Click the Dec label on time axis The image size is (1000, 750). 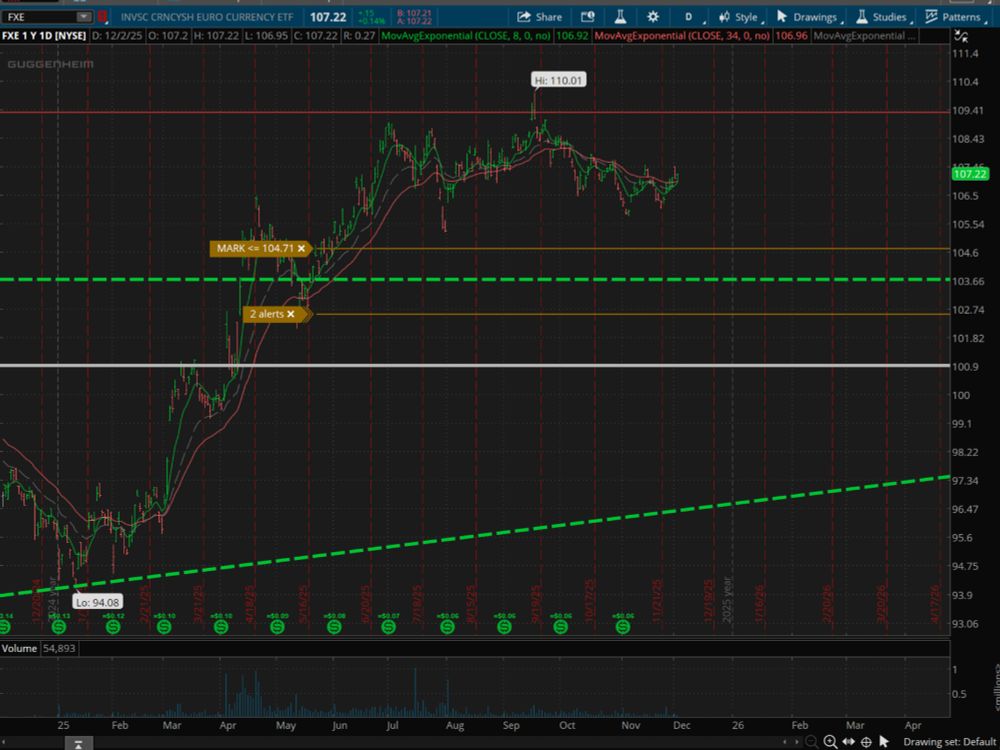681,725
